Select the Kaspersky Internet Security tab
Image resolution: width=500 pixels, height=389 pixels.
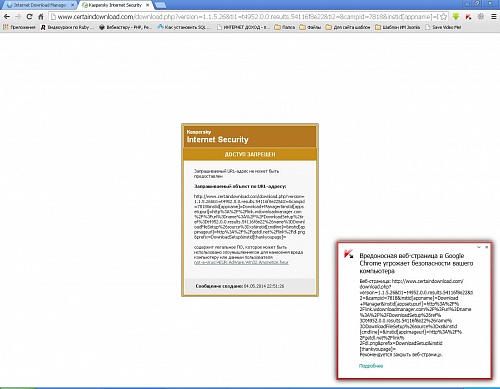click(x=115, y=5)
